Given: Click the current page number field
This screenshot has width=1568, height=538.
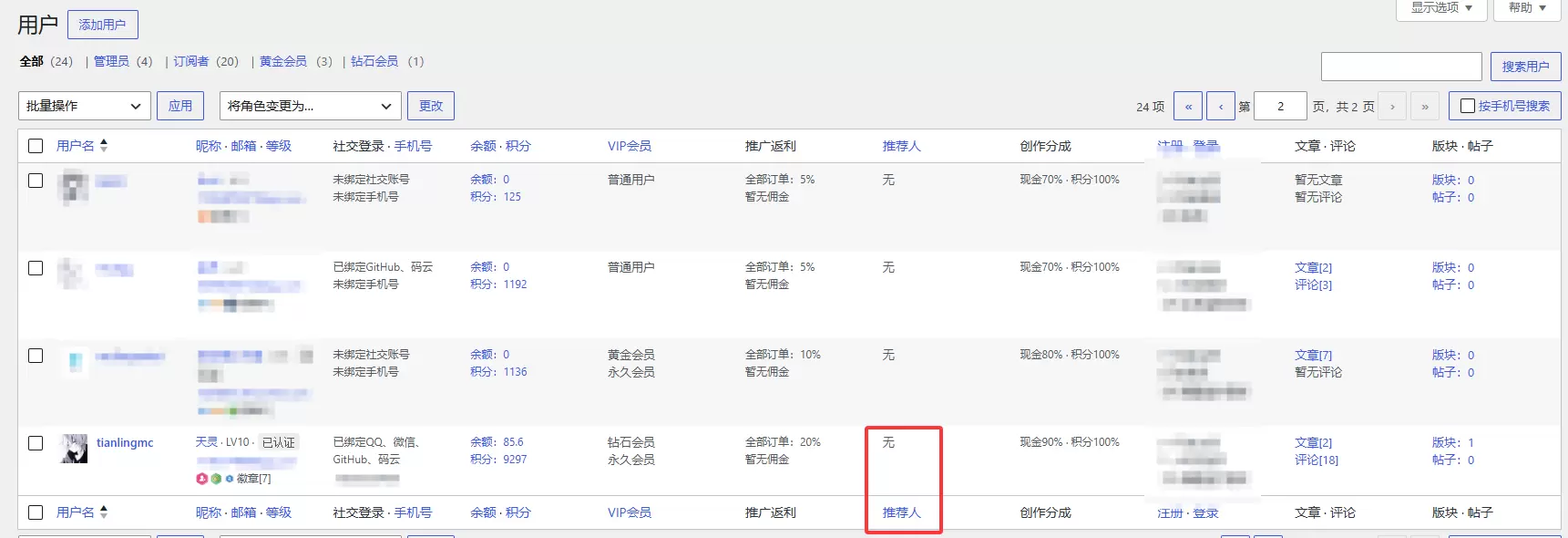Looking at the screenshot, I should point(1280,106).
